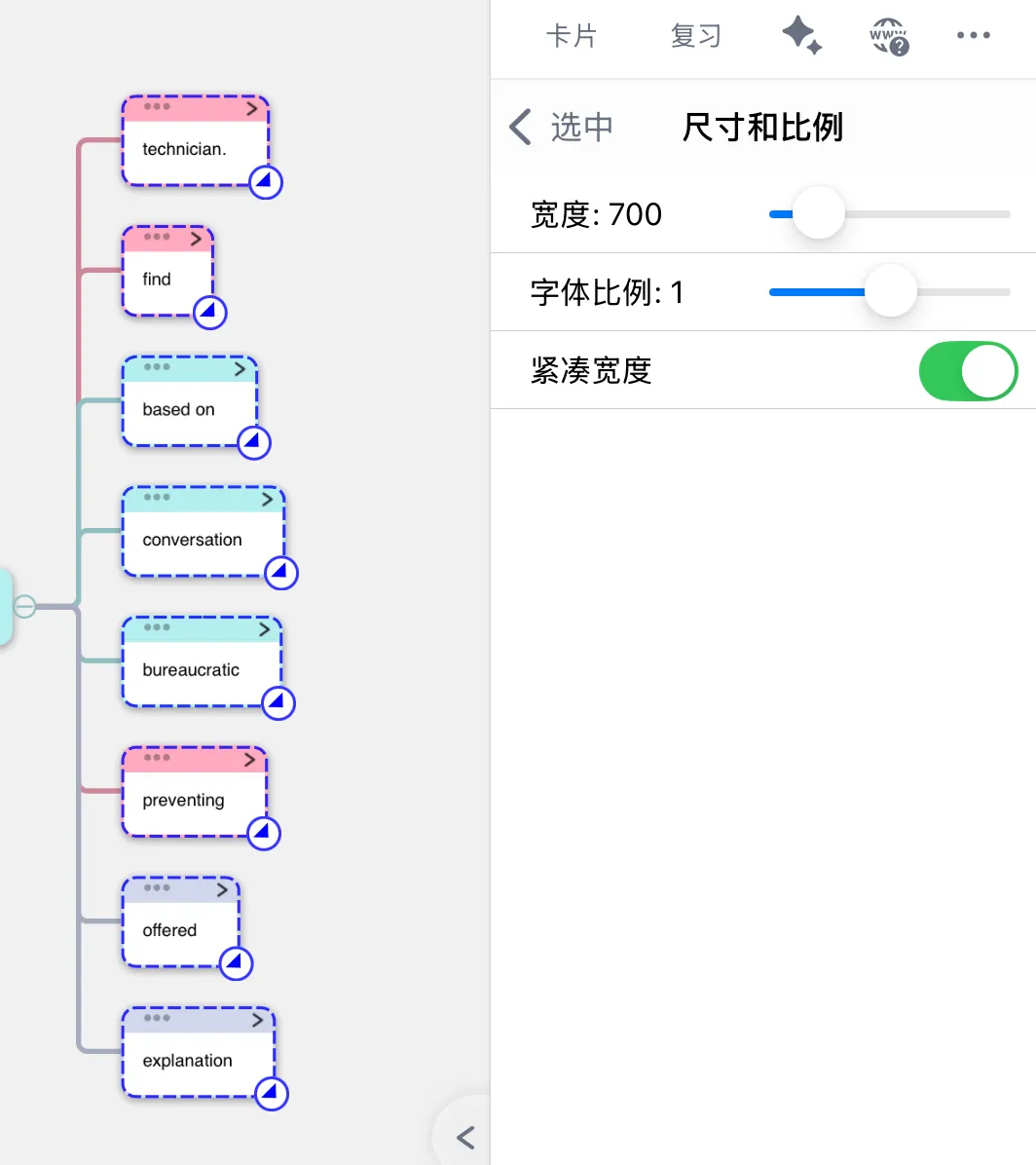Expand the preventing card arrow
Screen dimensions: 1036x1165
coord(250,760)
